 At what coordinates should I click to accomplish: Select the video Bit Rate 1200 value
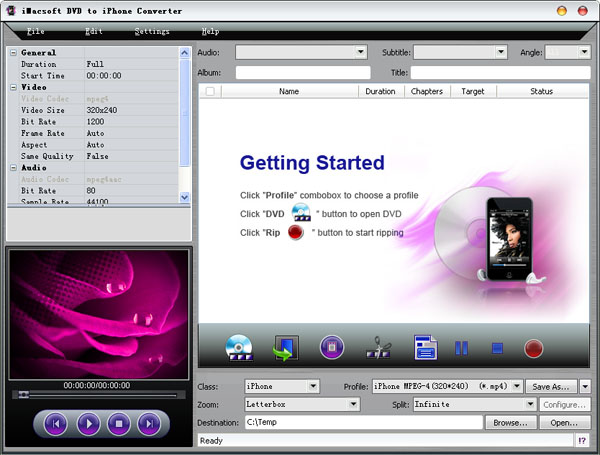point(131,122)
